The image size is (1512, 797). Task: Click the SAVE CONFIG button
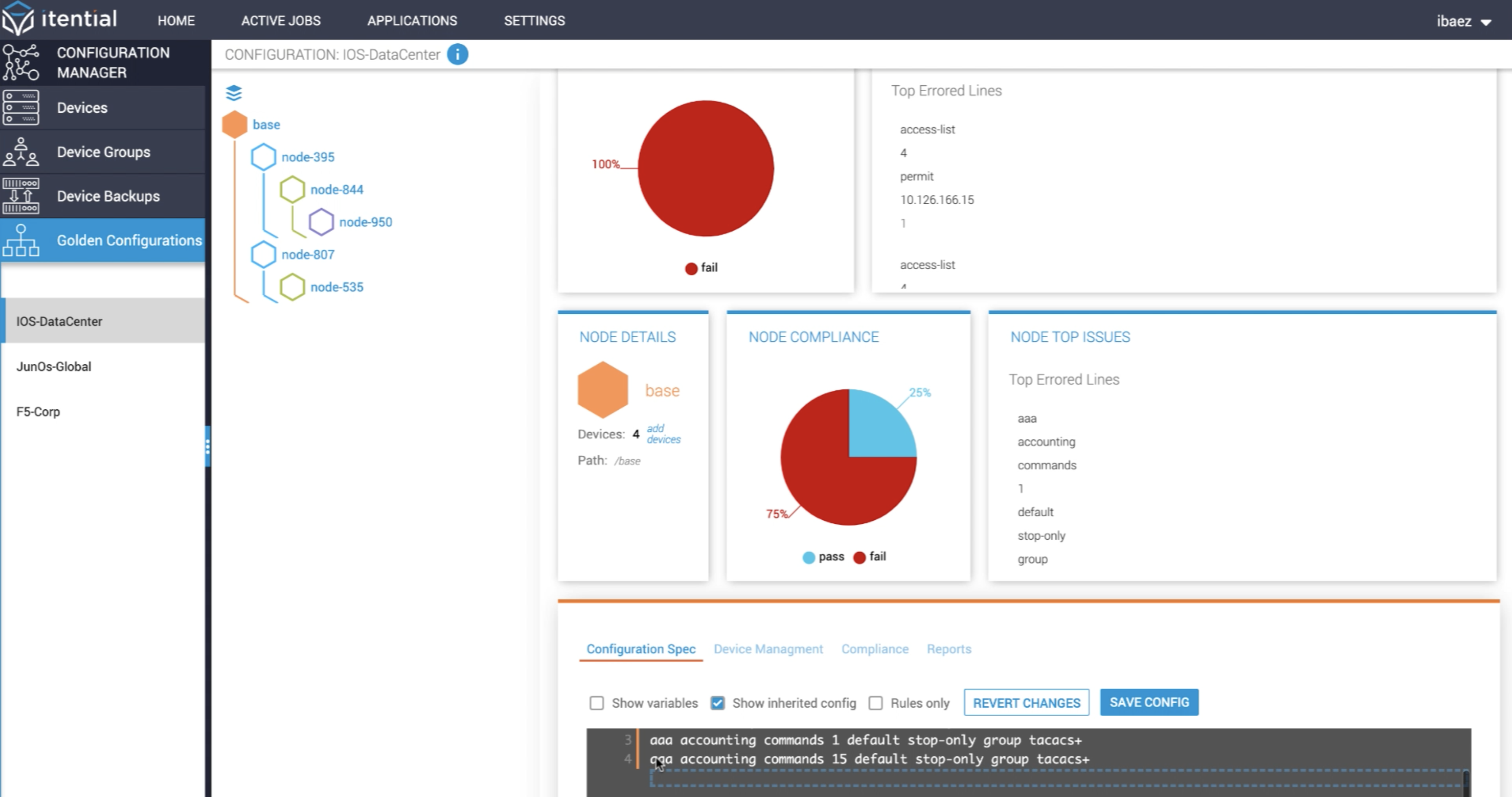(x=1149, y=702)
